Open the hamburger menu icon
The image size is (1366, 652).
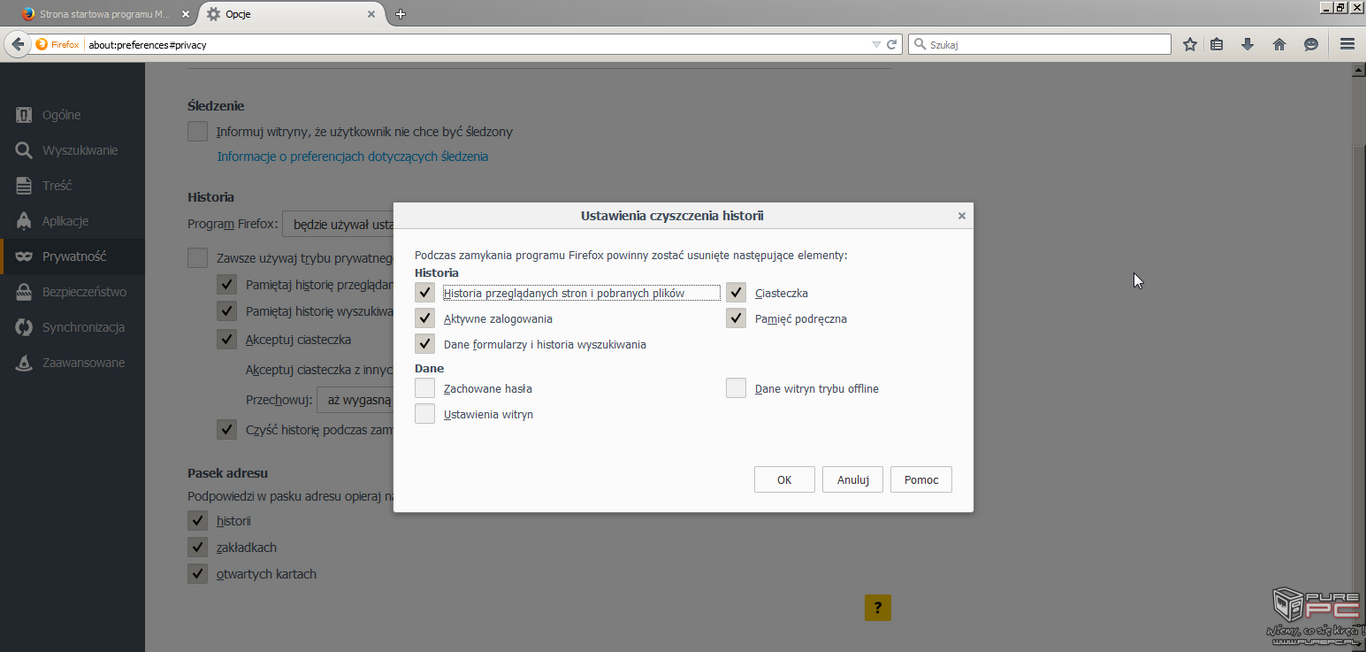click(1347, 45)
